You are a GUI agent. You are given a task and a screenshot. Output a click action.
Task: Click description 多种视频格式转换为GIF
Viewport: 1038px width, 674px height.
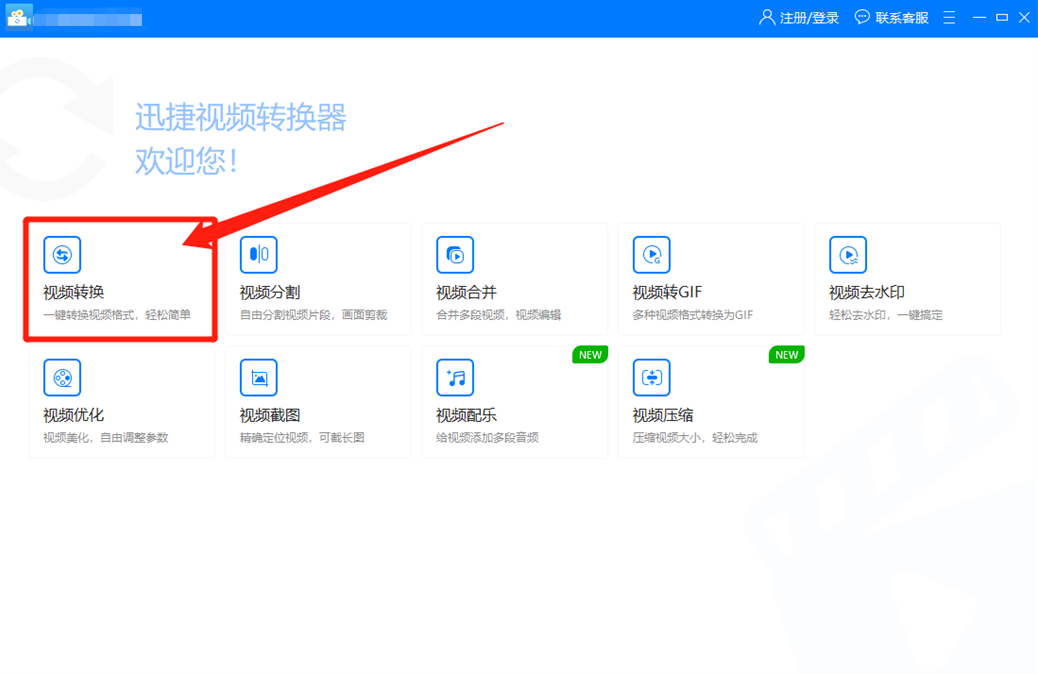(693, 315)
